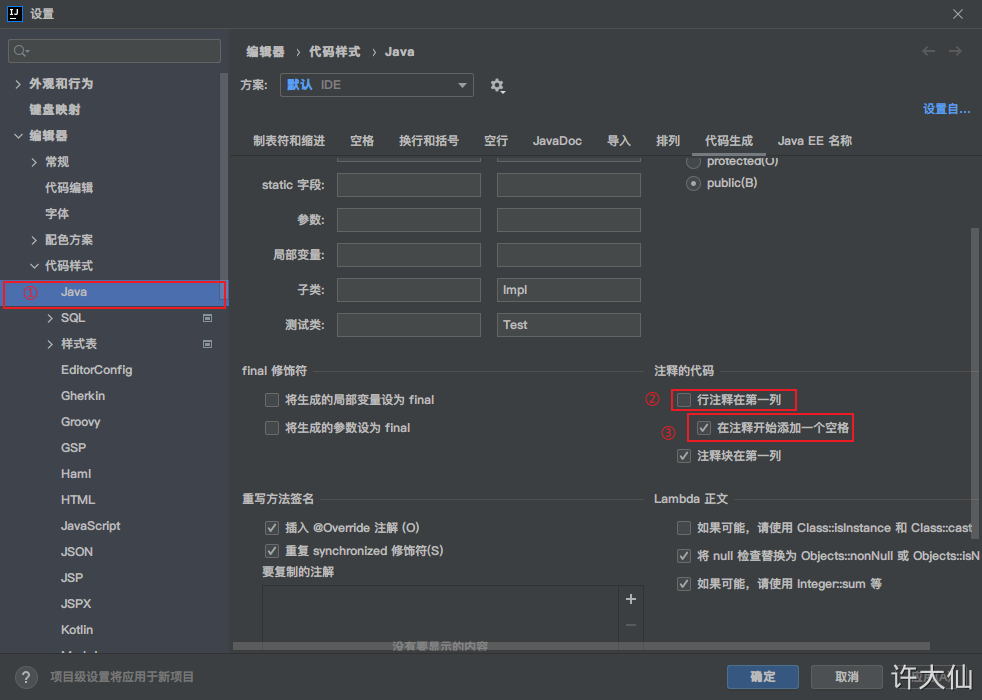Switch to 换行和括号 tab

(x=428, y=141)
